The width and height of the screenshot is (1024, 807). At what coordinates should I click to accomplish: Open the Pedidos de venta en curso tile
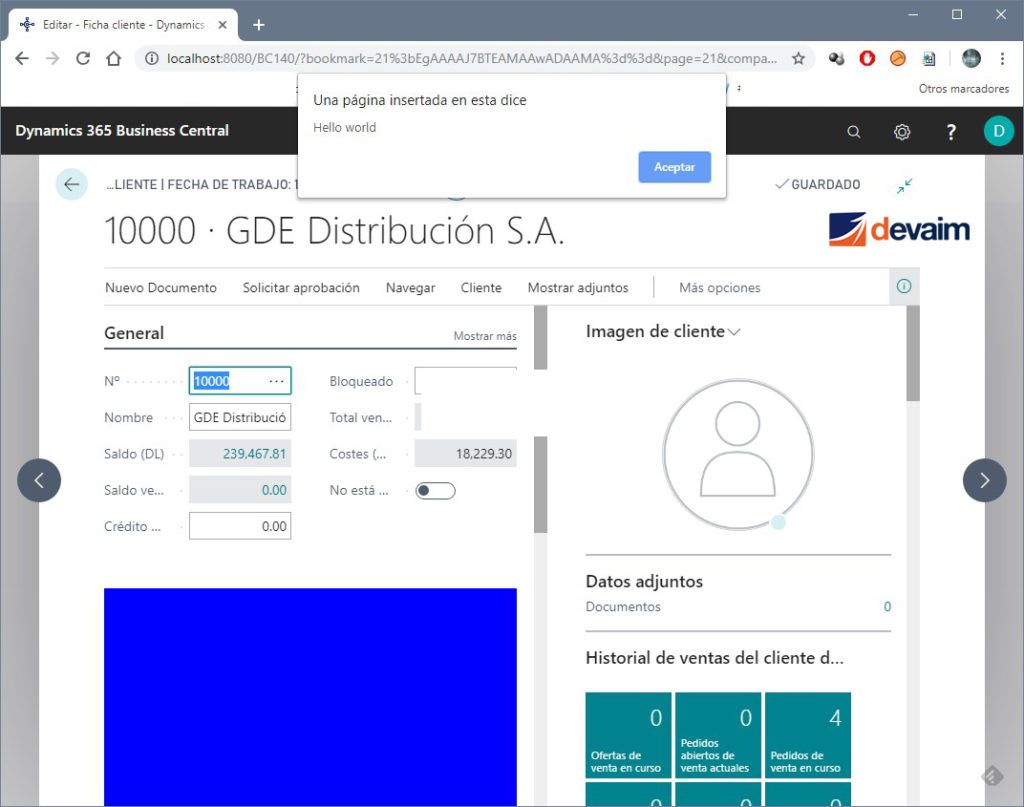click(808, 735)
